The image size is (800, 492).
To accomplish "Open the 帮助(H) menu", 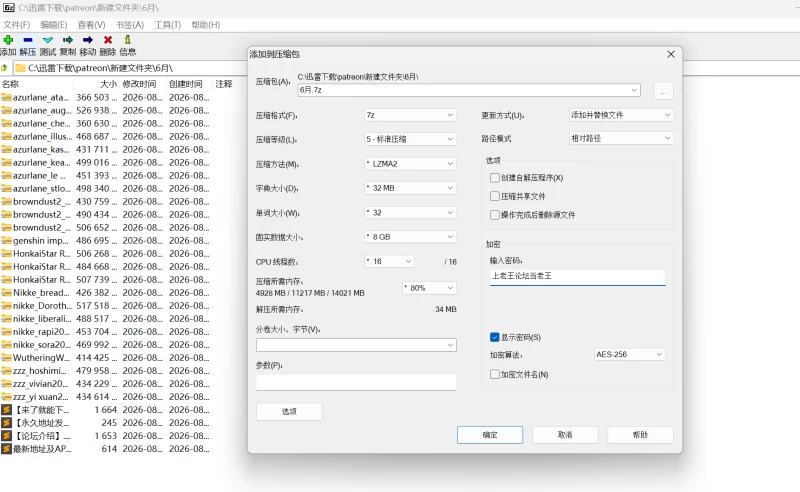I will (x=206, y=24).
